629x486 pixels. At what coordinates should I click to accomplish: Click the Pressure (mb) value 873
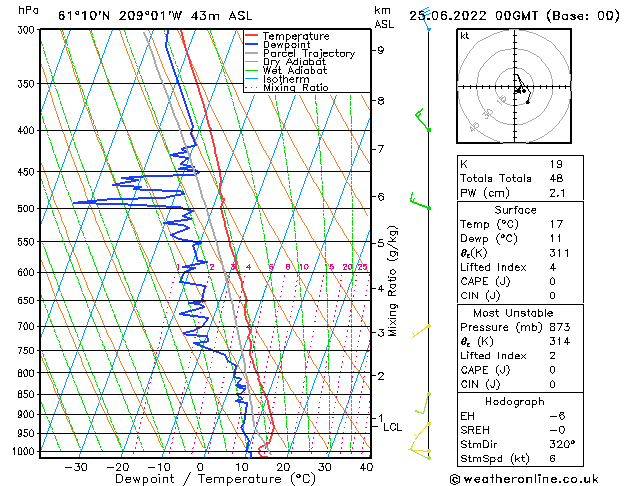click(x=560, y=327)
